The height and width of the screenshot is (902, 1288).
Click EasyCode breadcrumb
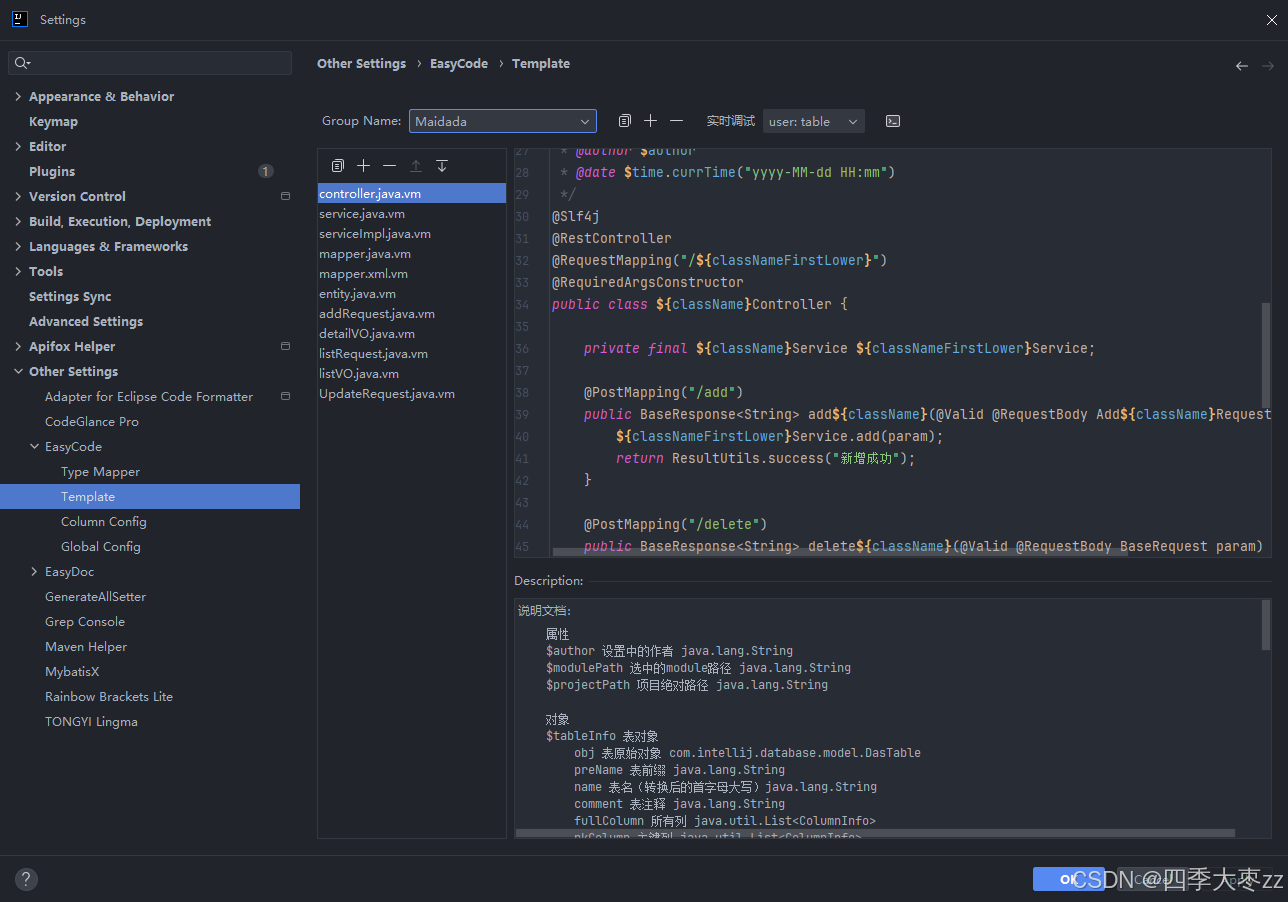tap(459, 63)
